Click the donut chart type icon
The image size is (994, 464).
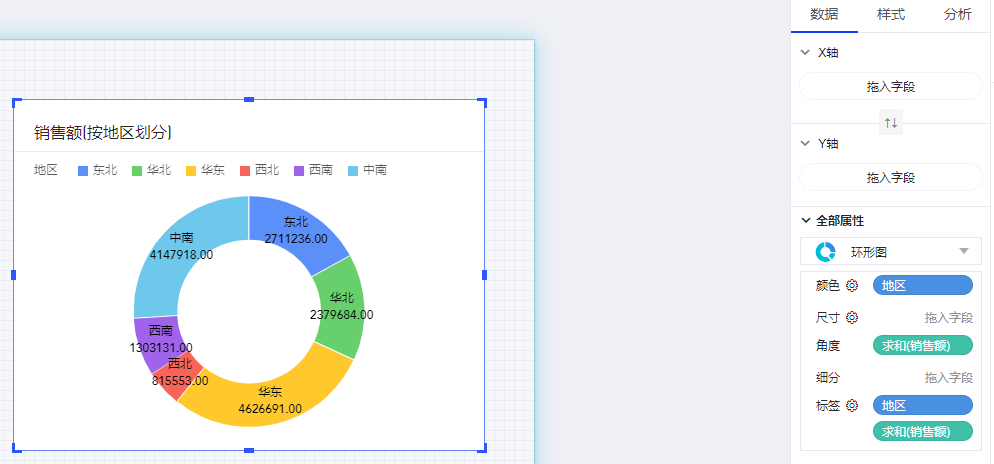tap(826, 251)
